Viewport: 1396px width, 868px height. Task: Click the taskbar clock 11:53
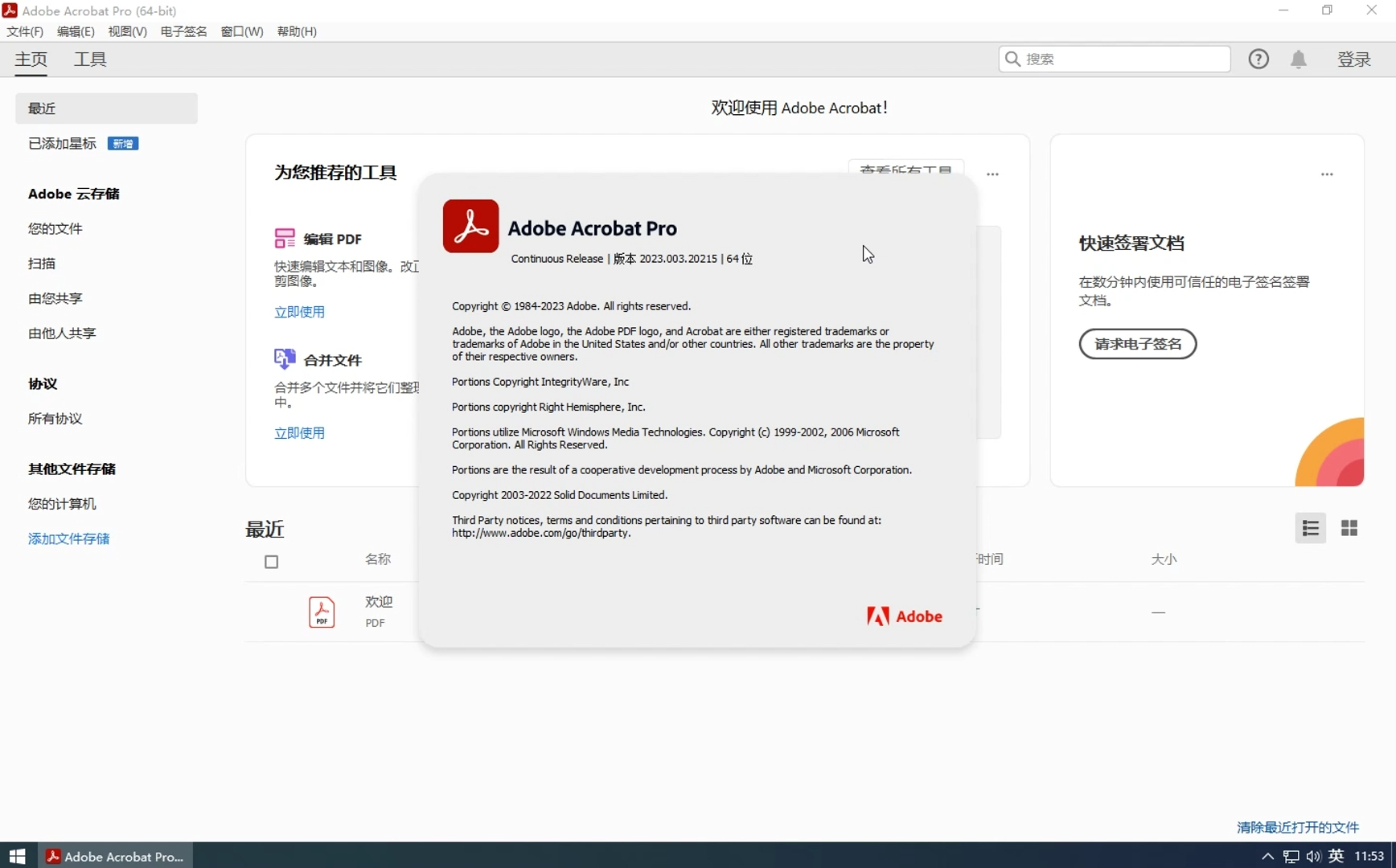(1369, 856)
